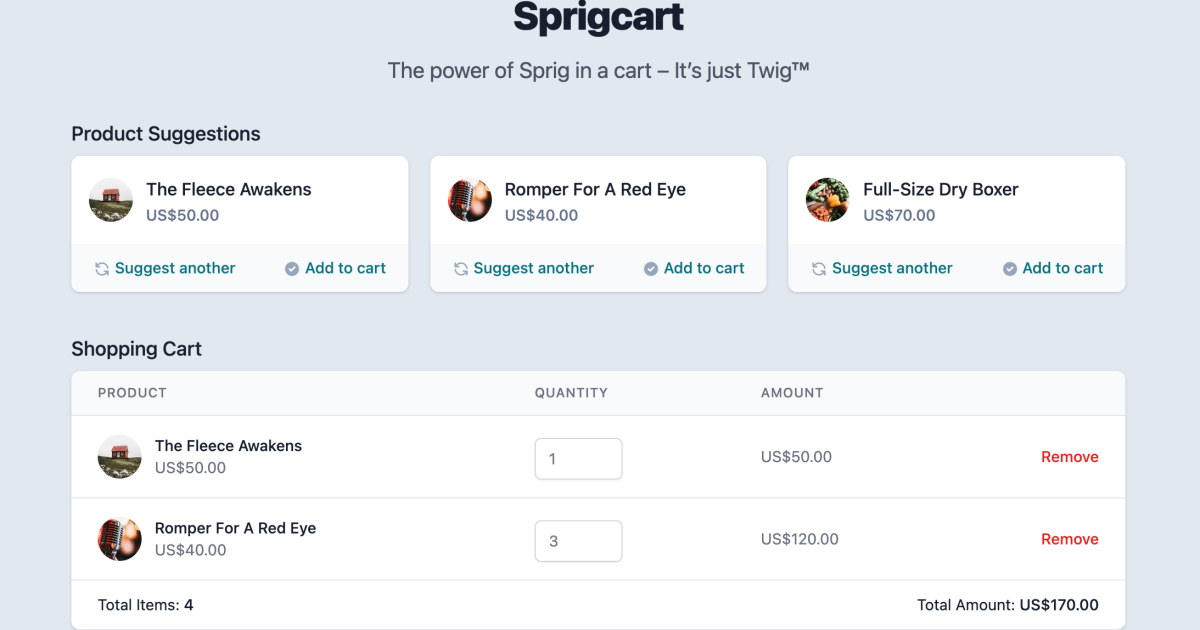
Task: Click the checkmark icon beside Full-Size Dry Boxer
Action: 1009,268
